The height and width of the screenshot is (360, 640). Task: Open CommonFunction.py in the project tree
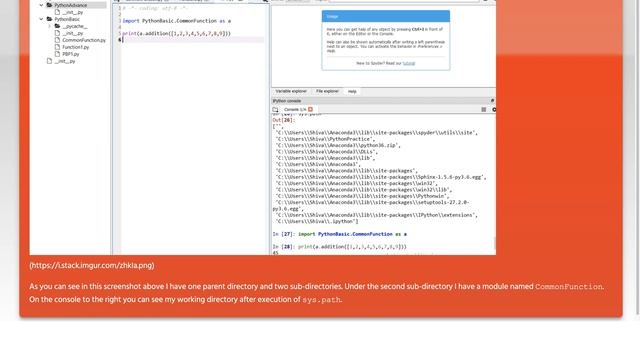pos(84,40)
